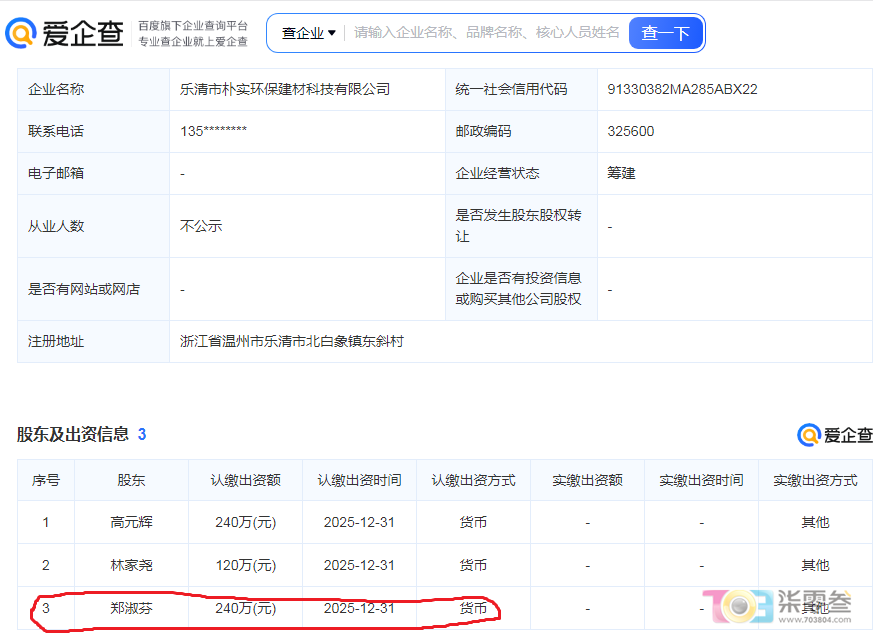The height and width of the screenshot is (635, 873).
Task: Click the masked phone number 135********
Action: point(213,131)
